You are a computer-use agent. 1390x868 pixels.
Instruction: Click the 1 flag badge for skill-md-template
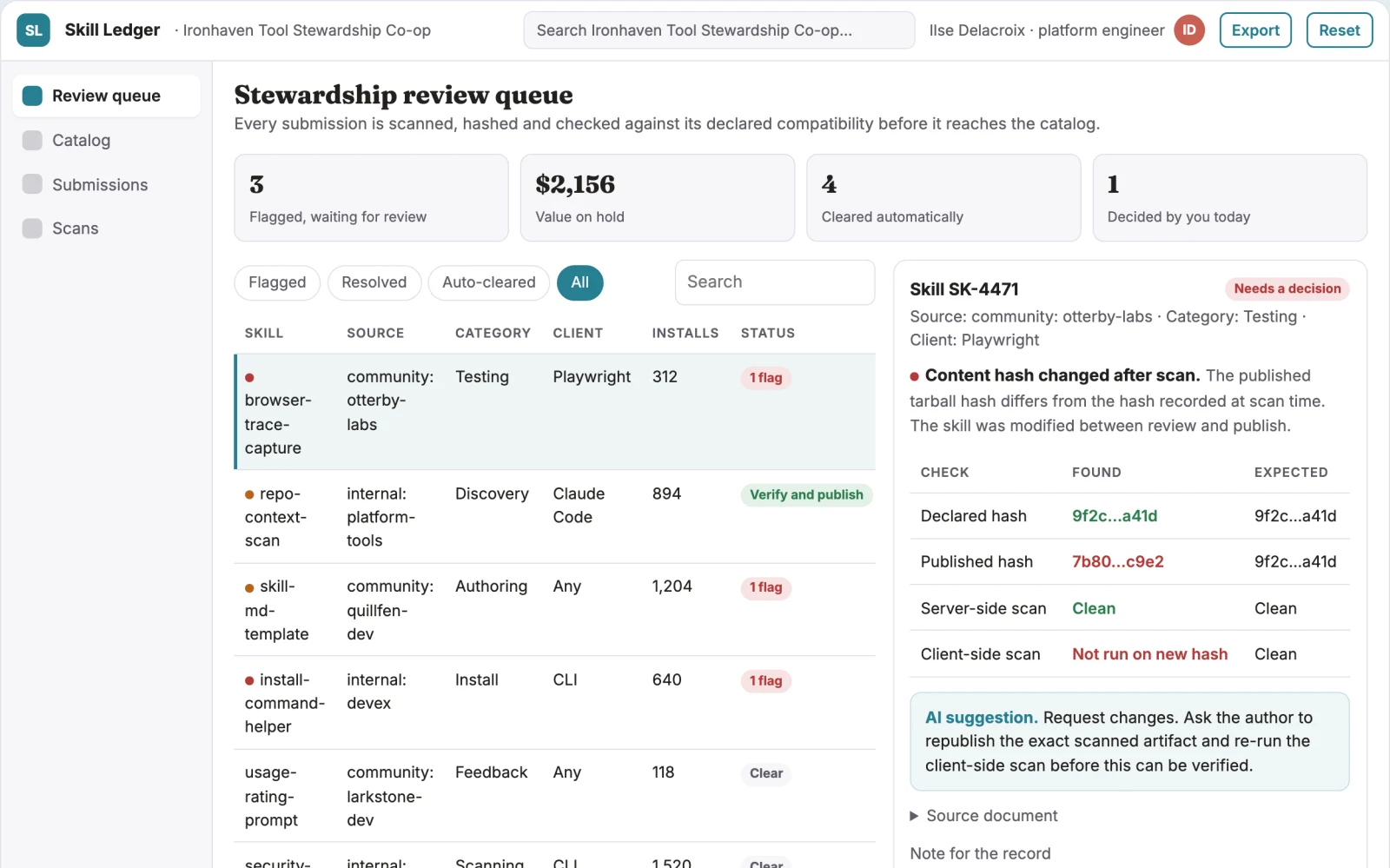pyautogui.click(x=765, y=587)
